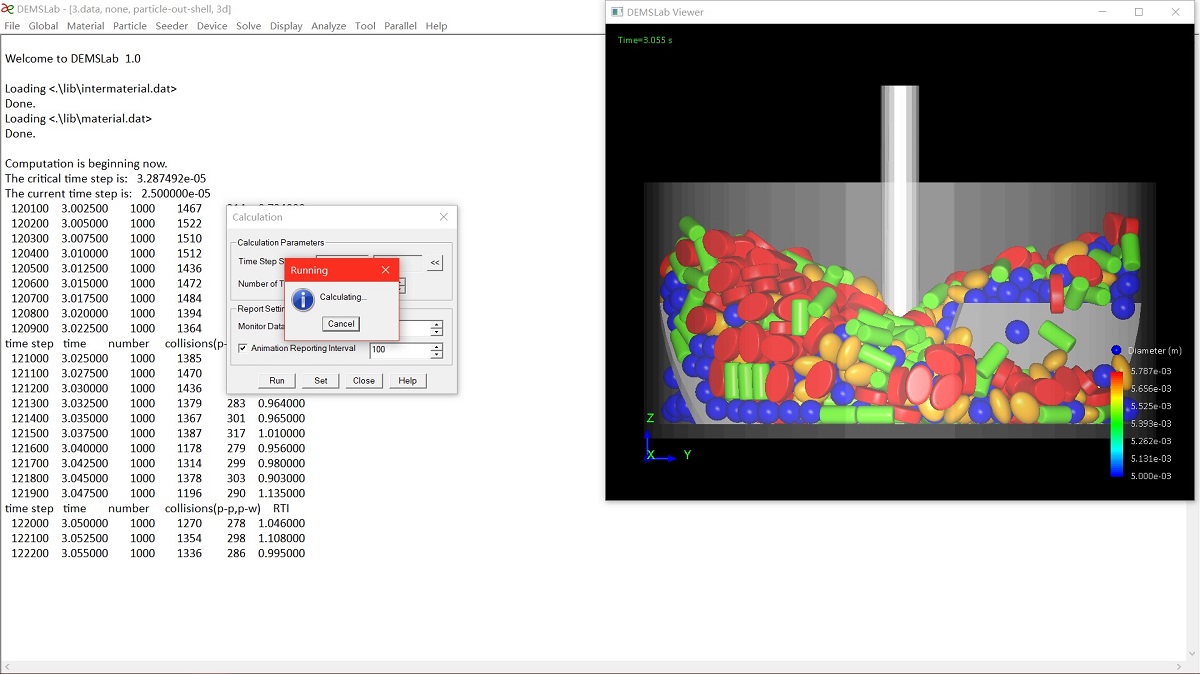Open the Global menu
This screenshot has height=674, width=1200.
pos(43,26)
